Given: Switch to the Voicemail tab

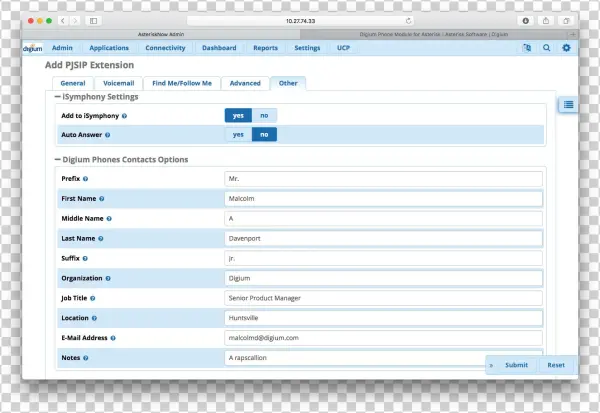Looking at the screenshot, I should click(x=118, y=83).
